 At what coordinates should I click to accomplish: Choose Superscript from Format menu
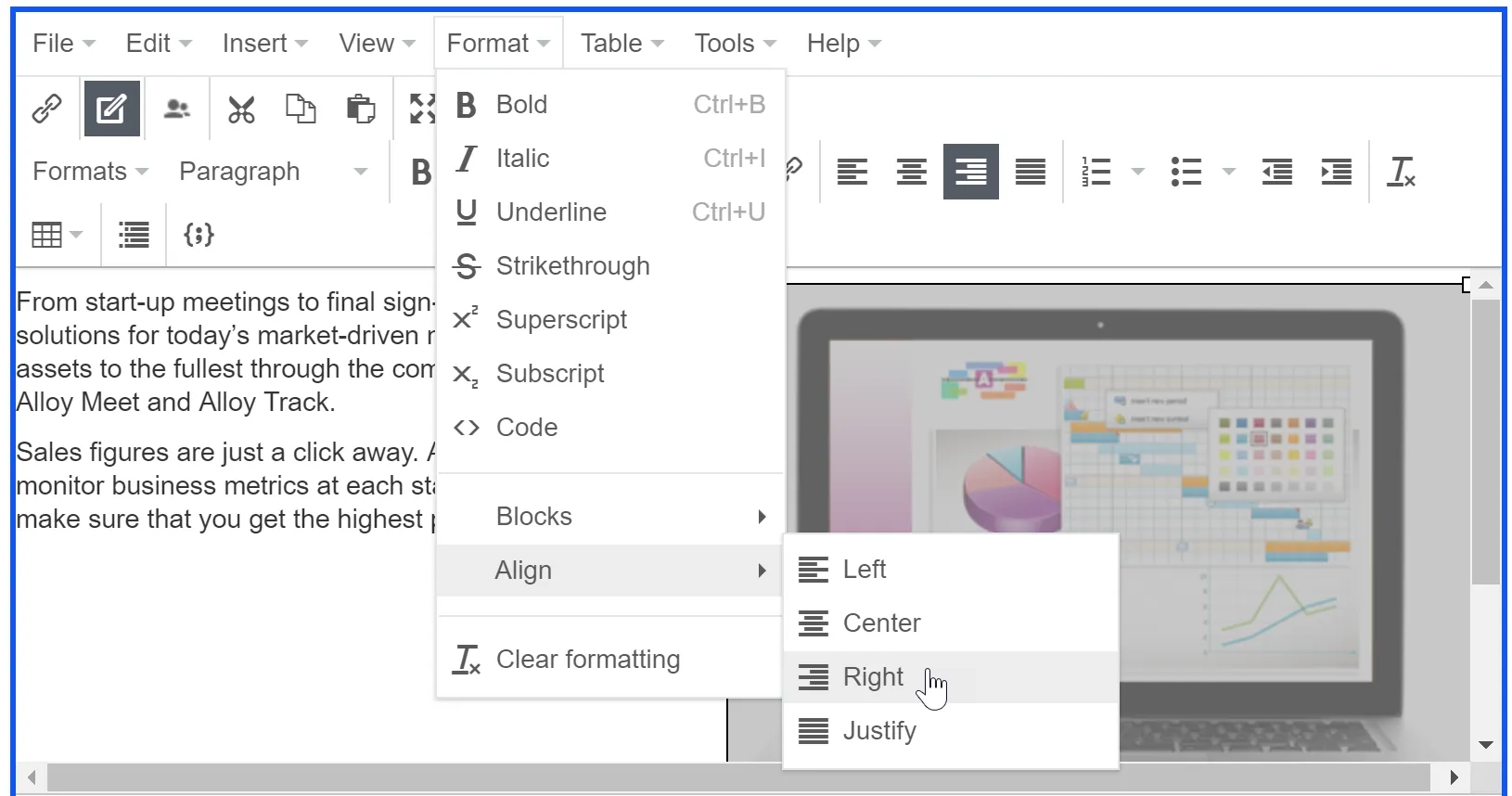(x=610, y=320)
